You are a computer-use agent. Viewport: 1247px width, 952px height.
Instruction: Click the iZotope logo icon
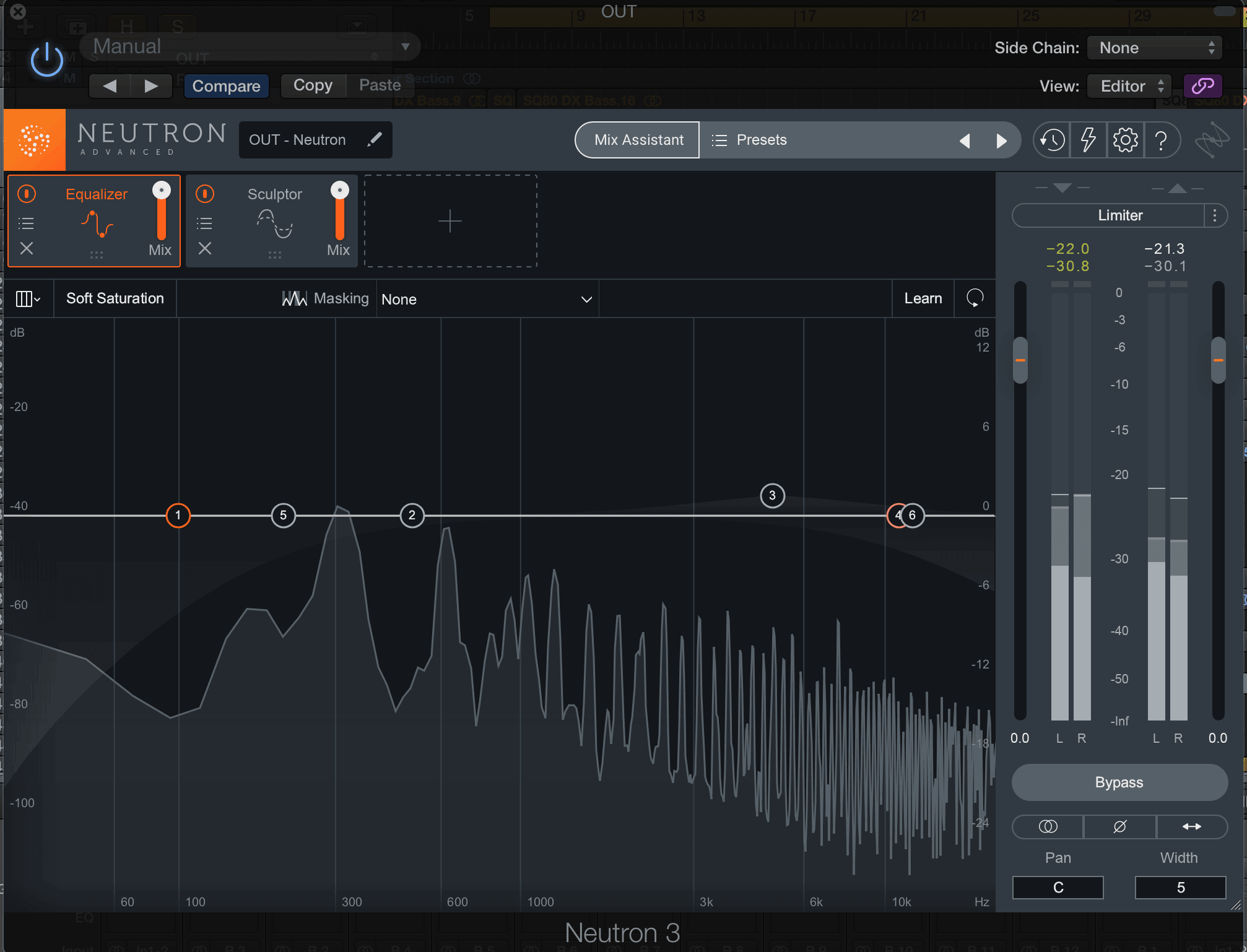1212,140
